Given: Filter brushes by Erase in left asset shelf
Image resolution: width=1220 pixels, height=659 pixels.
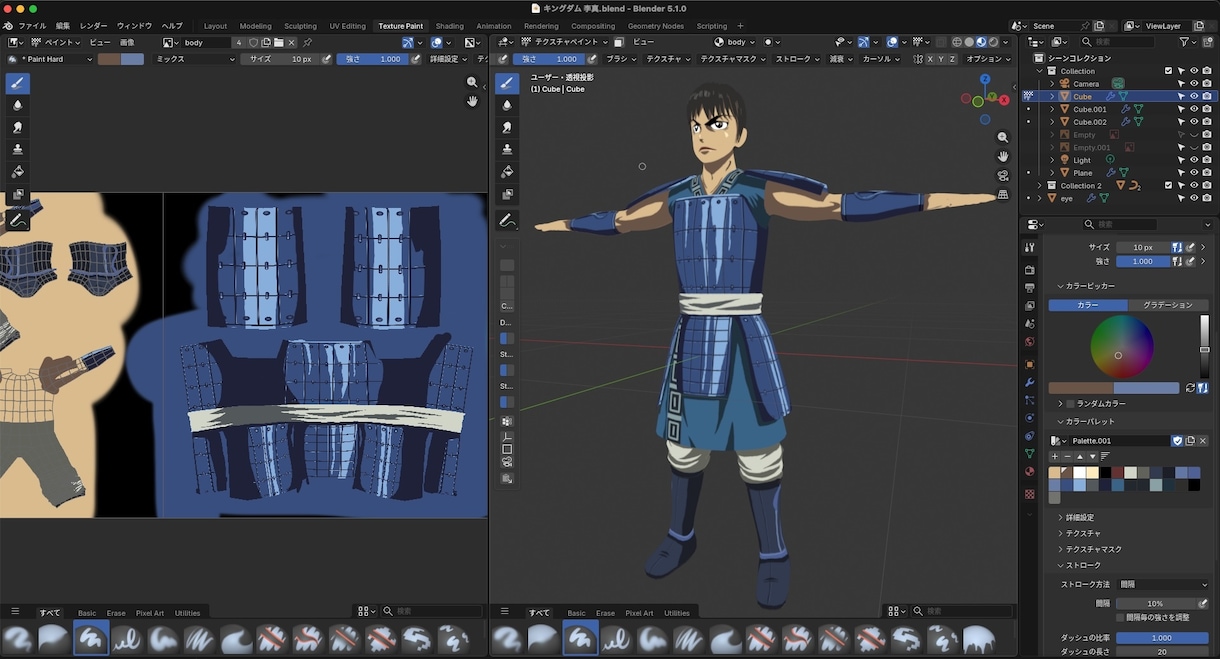Looking at the screenshot, I should coord(116,613).
